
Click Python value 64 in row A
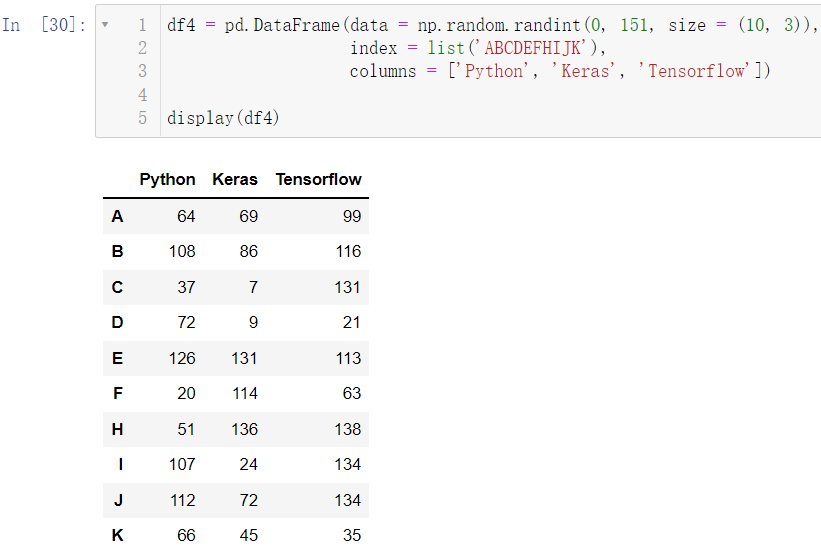(186, 216)
